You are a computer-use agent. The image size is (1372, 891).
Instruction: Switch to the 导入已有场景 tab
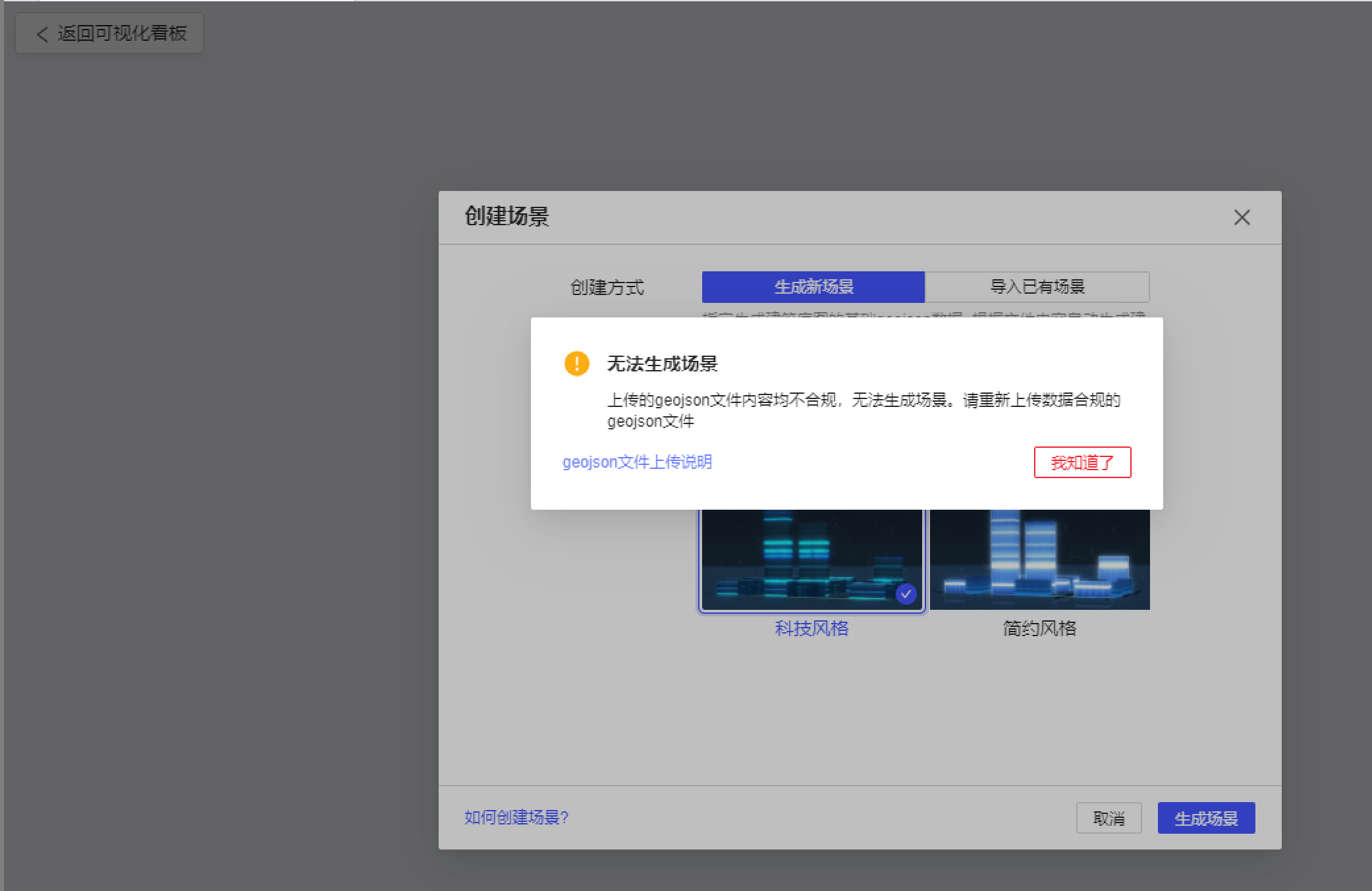[x=1037, y=286]
